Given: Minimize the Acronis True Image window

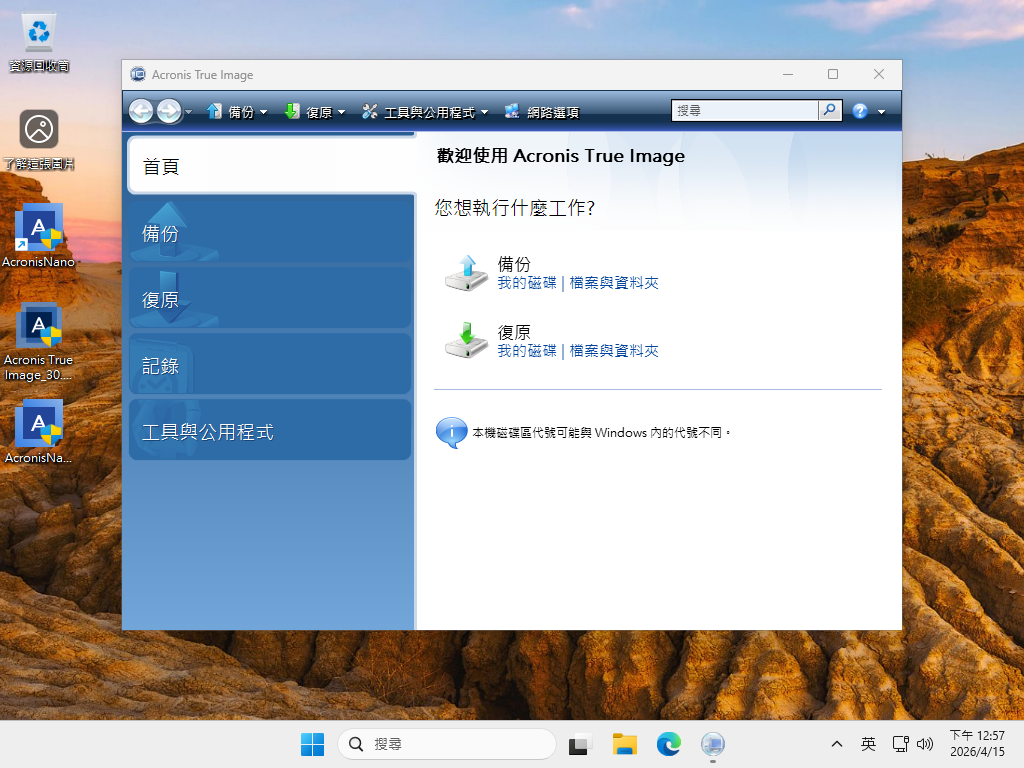Looking at the screenshot, I should (x=788, y=74).
